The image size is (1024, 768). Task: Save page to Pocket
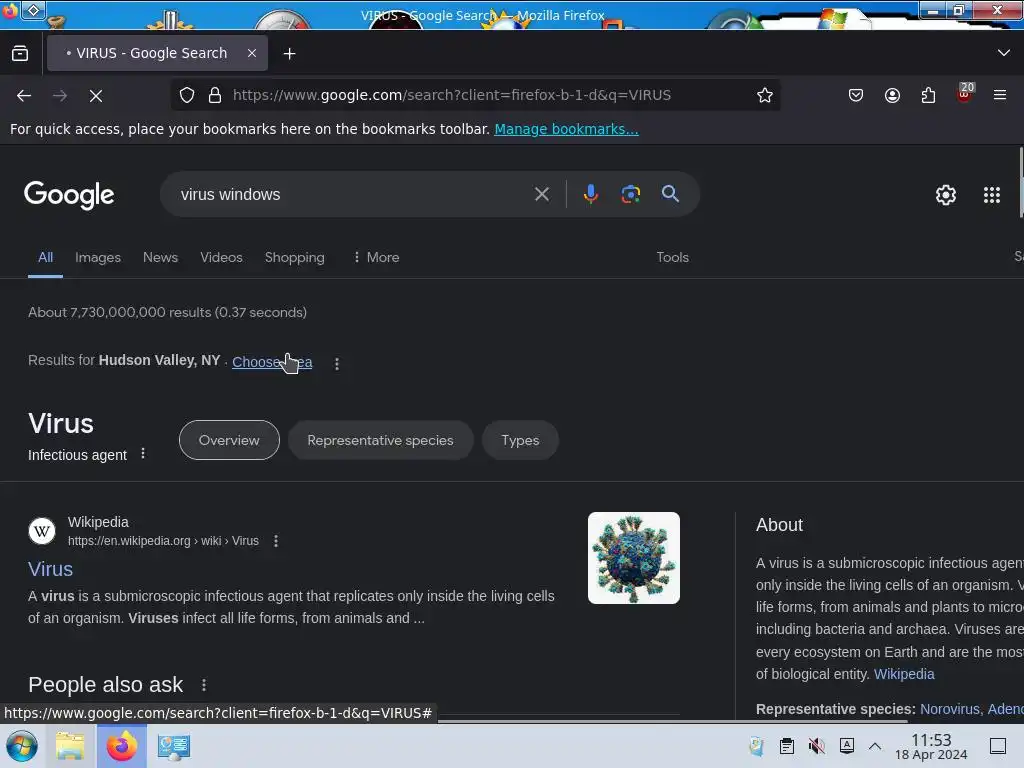point(856,95)
